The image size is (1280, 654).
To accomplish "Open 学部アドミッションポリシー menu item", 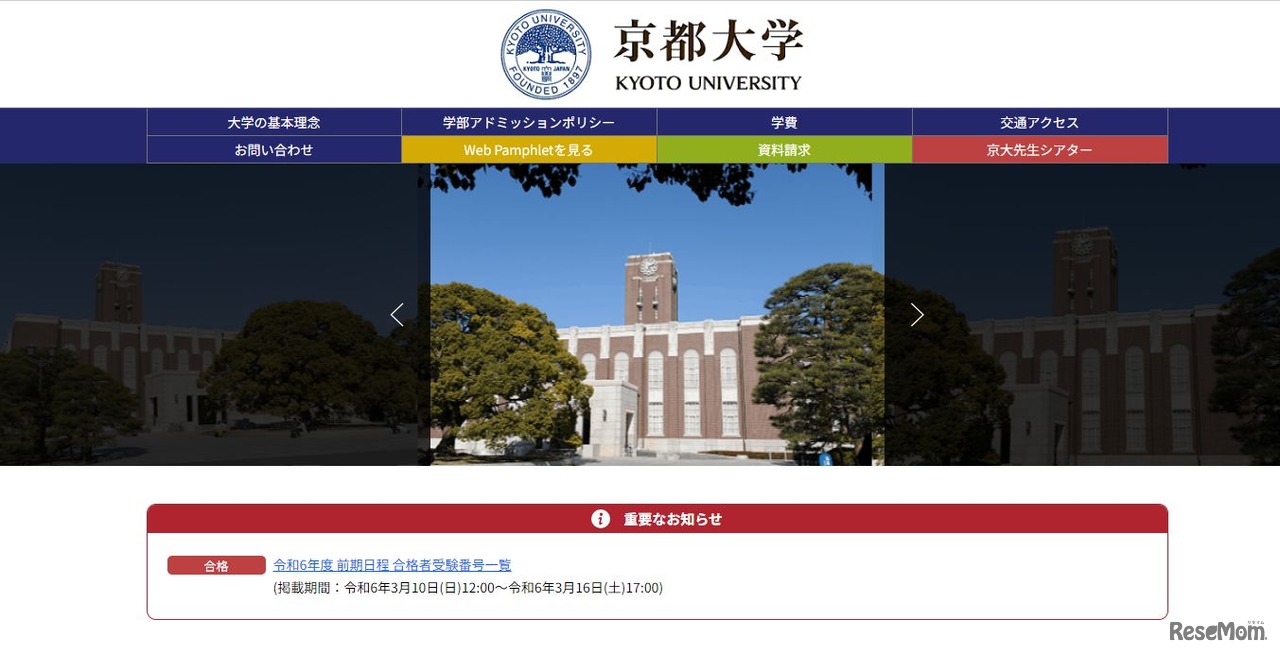I will (529, 122).
